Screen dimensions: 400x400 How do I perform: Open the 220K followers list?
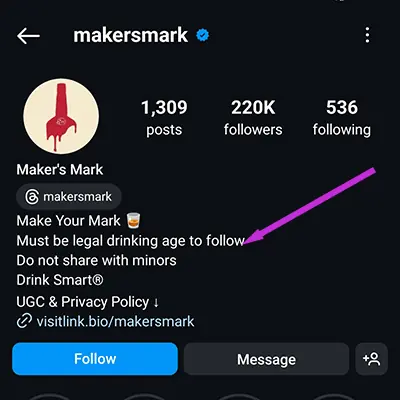pos(253,118)
